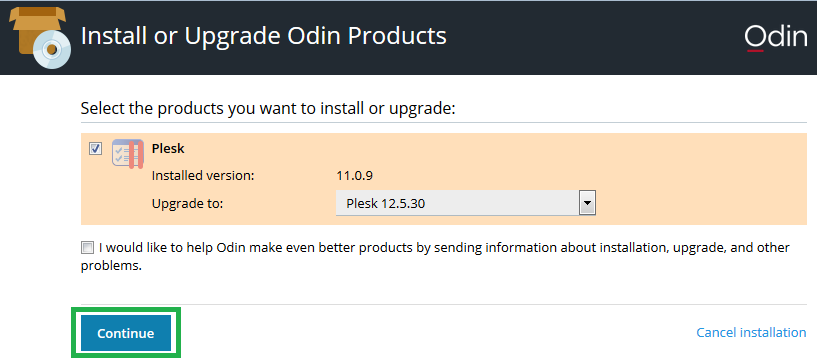The image size is (817, 361).
Task: Click the Plesk product icon
Action: (128, 154)
